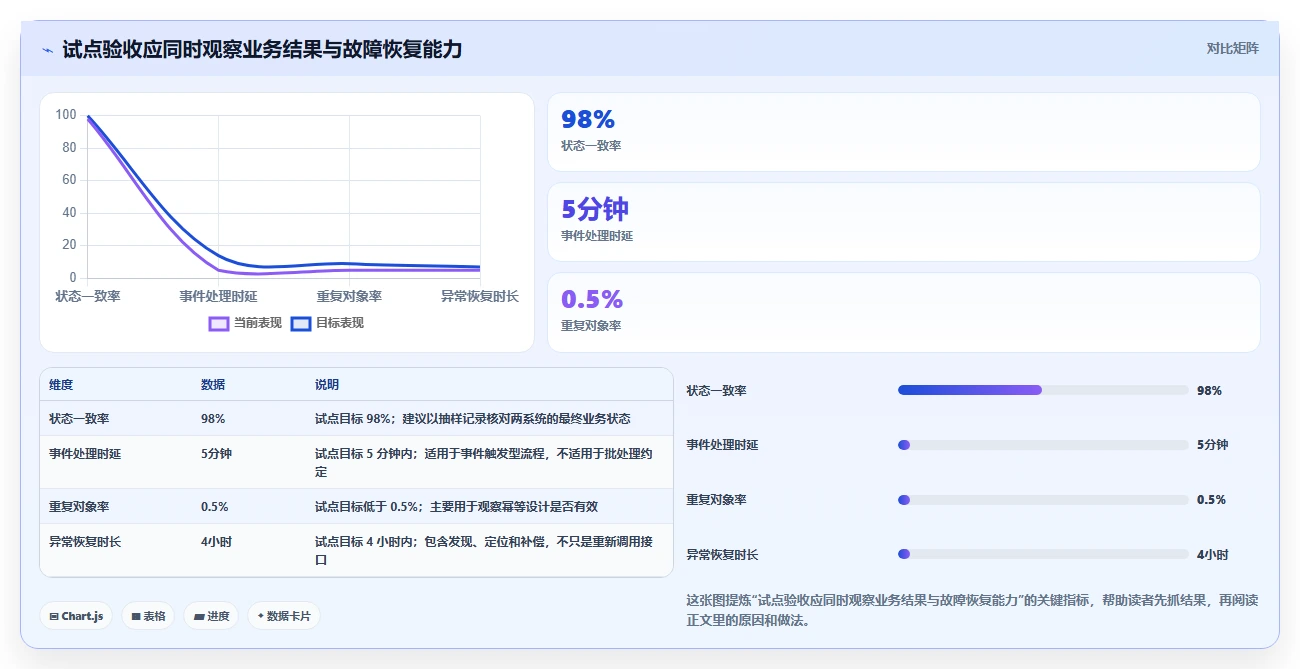
Task: Click the 数据 column header
Action: coord(213,385)
